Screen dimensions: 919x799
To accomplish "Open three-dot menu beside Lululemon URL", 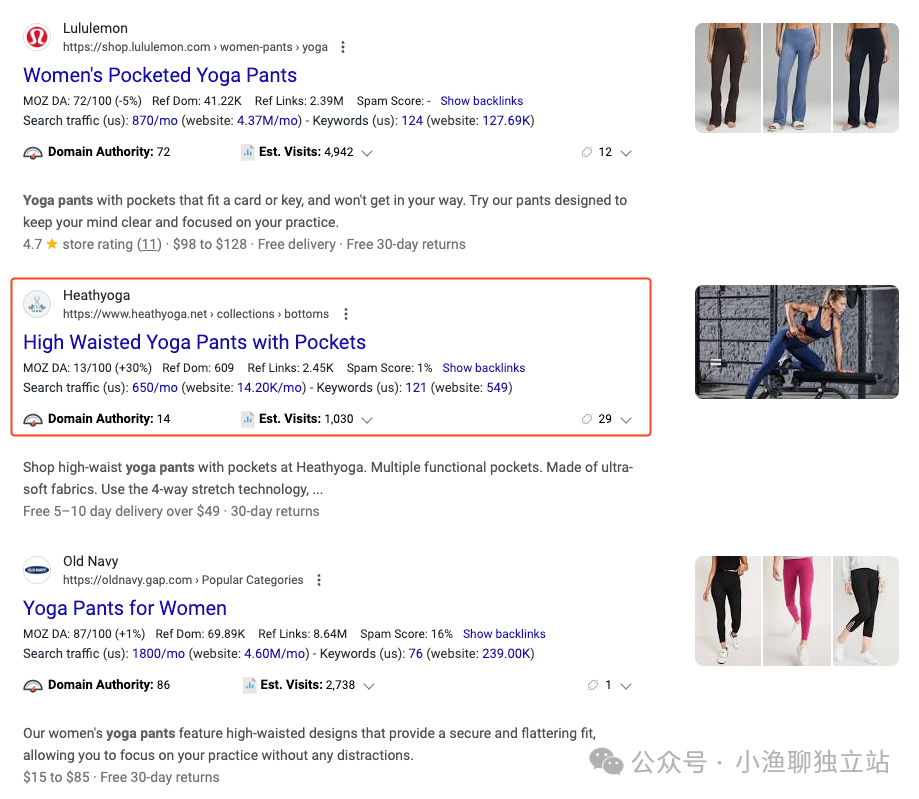I will coord(343,47).
